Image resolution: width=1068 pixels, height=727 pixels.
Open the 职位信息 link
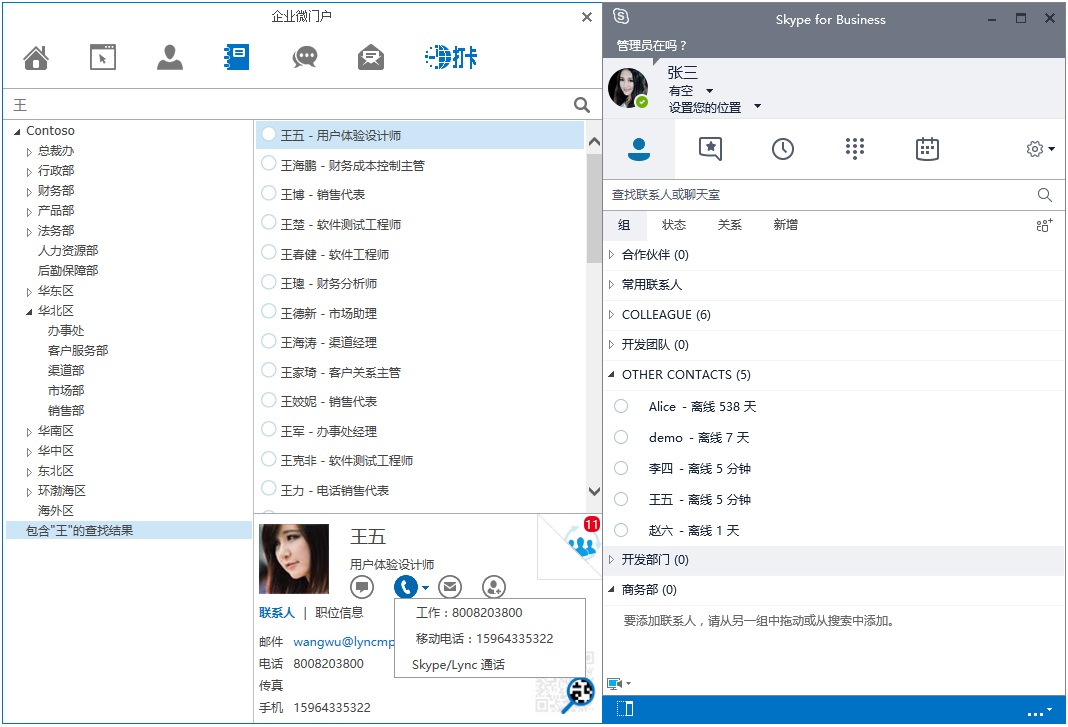coord(339,613)
